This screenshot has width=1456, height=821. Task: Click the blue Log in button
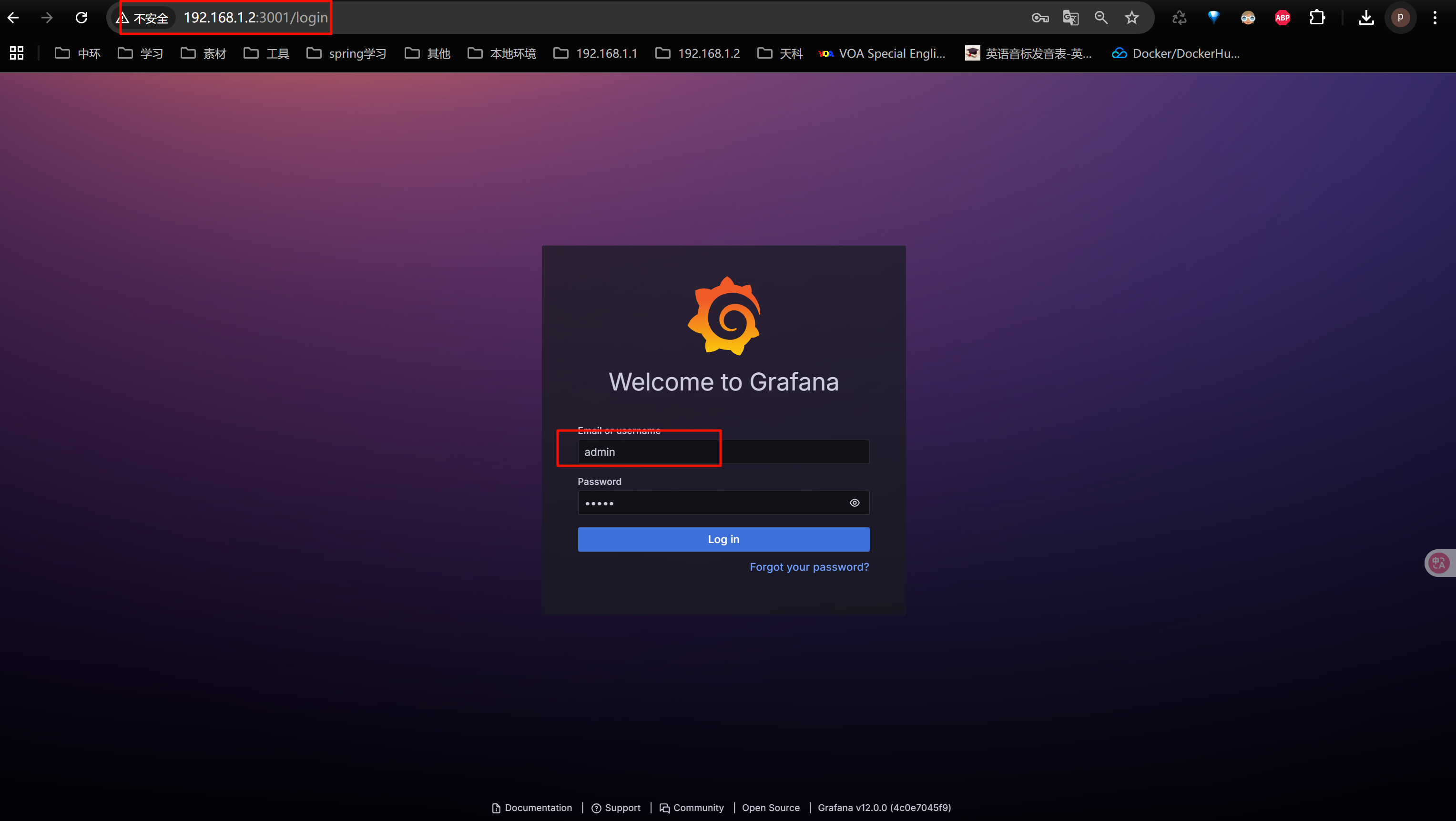point(723,539)
